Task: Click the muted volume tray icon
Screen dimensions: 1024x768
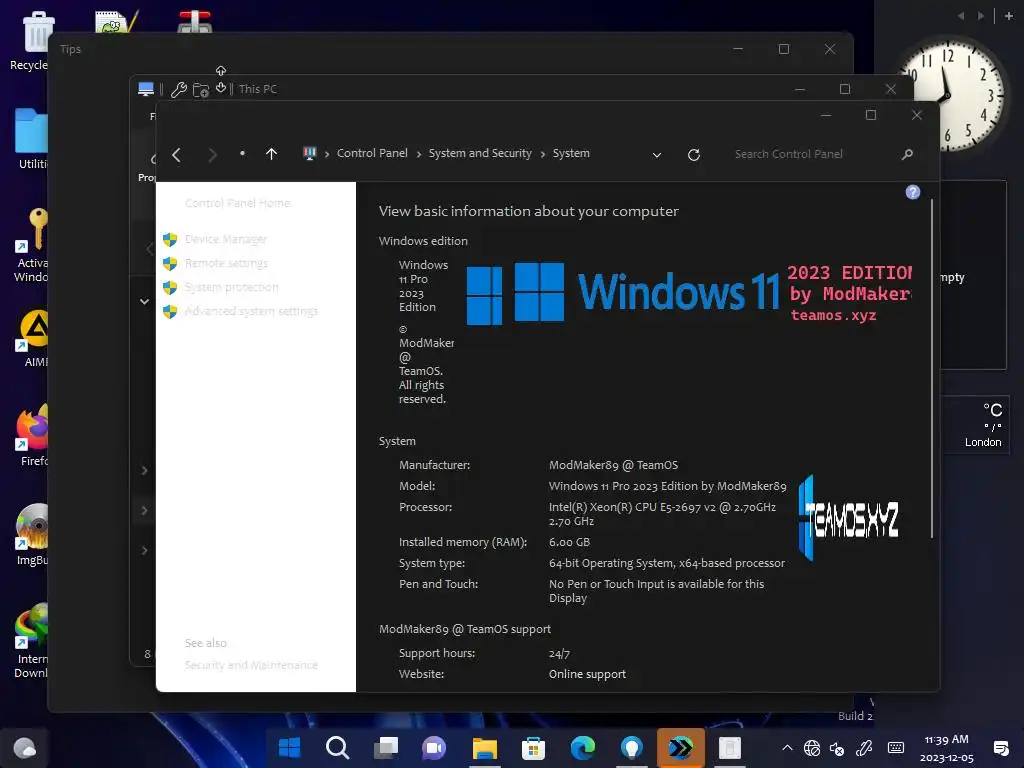Action: pos(837,748)
